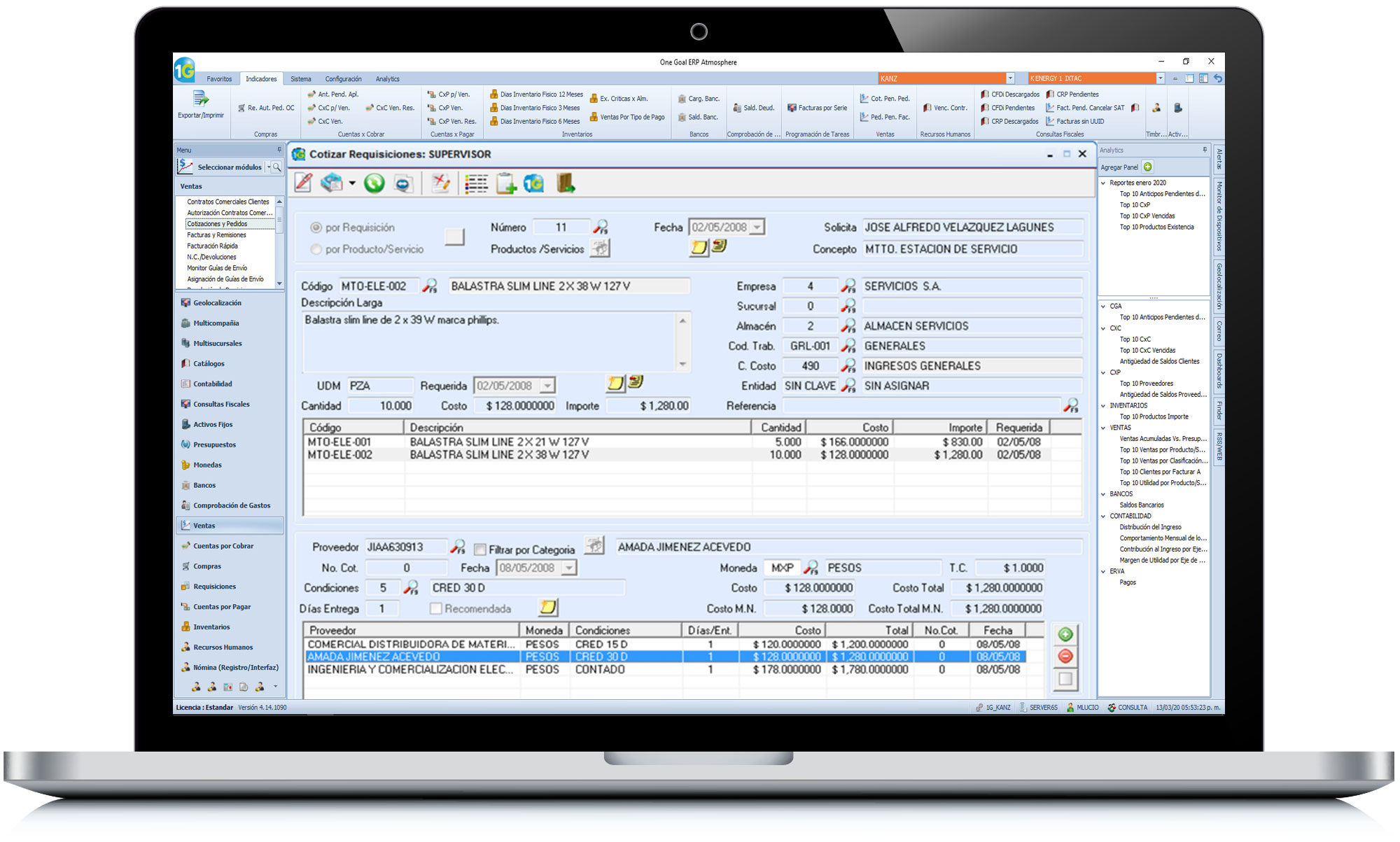Switch to the Analytics ribbon tab
Screen dimensions: 1400x842
387,79
